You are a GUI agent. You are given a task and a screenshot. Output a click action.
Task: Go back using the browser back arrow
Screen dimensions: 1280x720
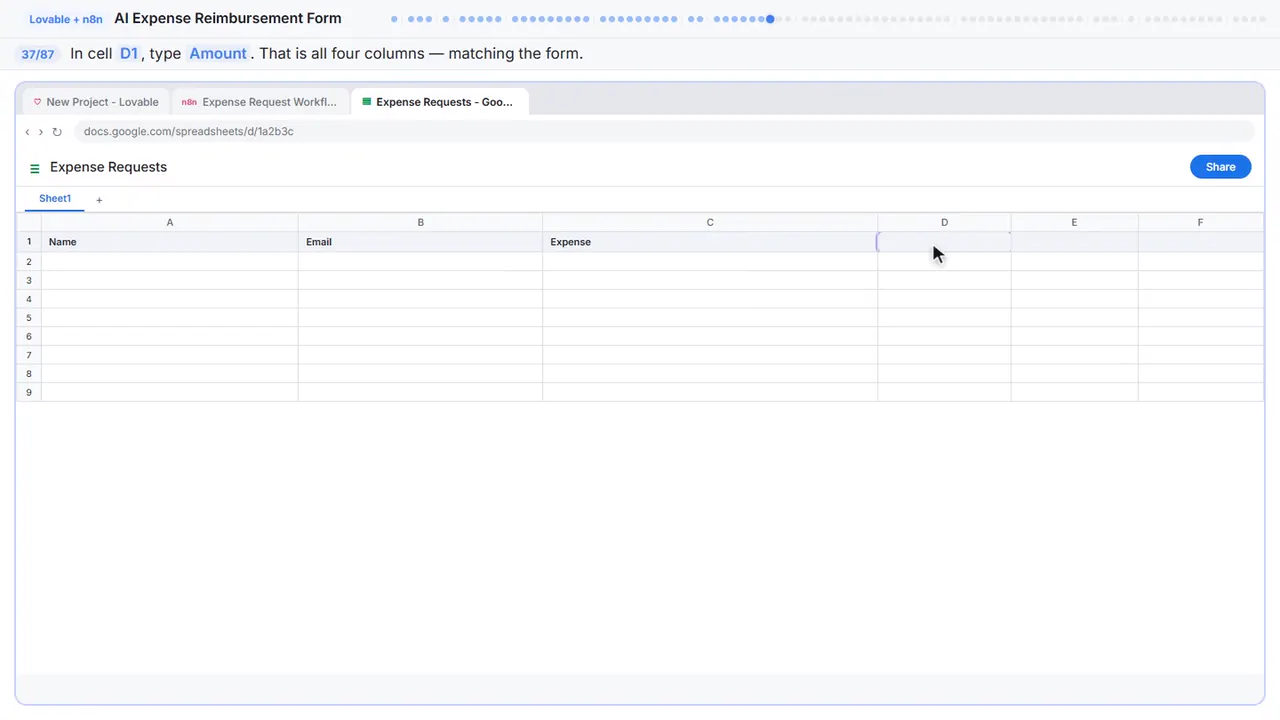[28, 132]
